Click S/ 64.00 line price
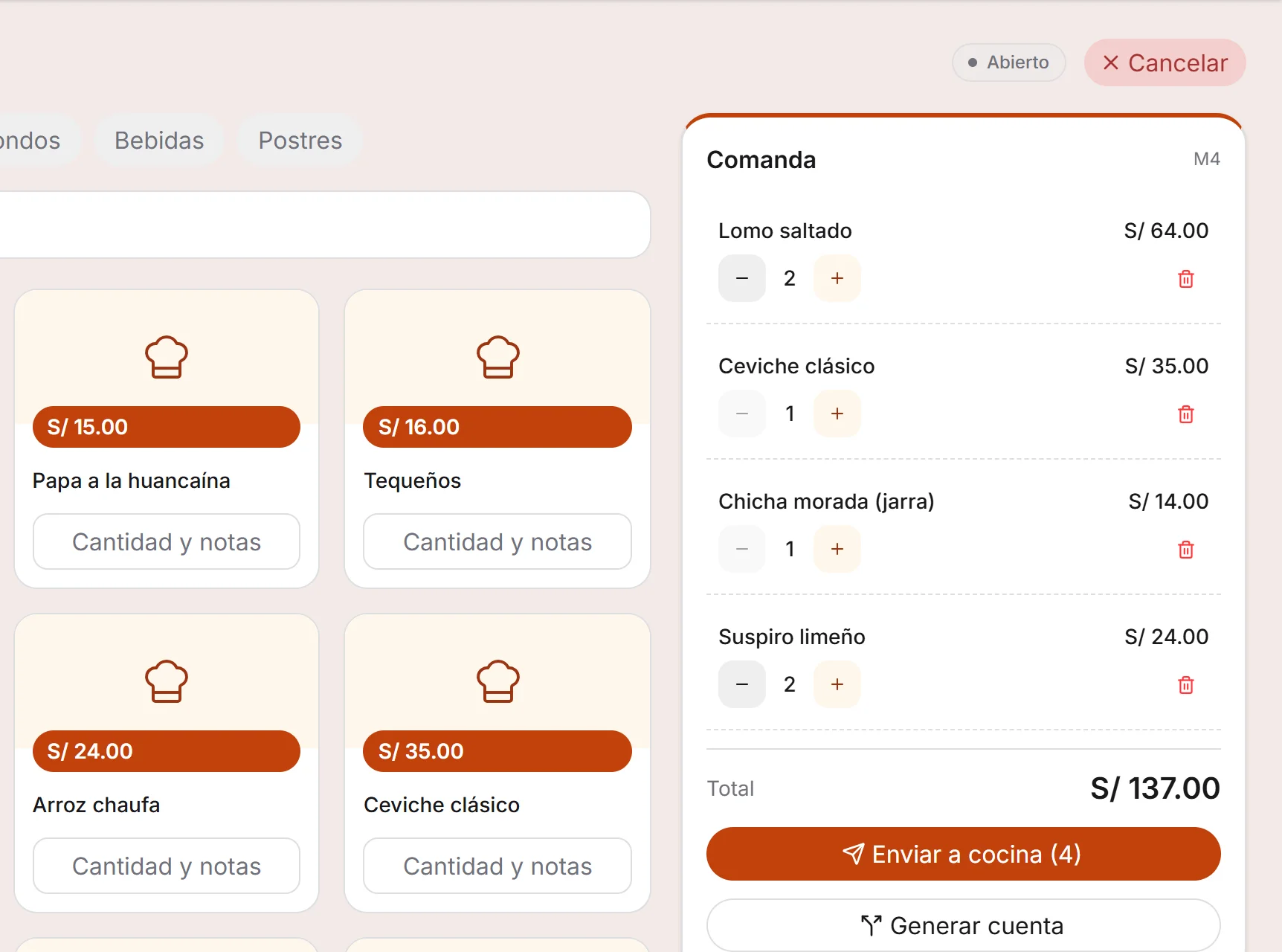Viewport: 1282px width, 952px height. click(1166, 231)
